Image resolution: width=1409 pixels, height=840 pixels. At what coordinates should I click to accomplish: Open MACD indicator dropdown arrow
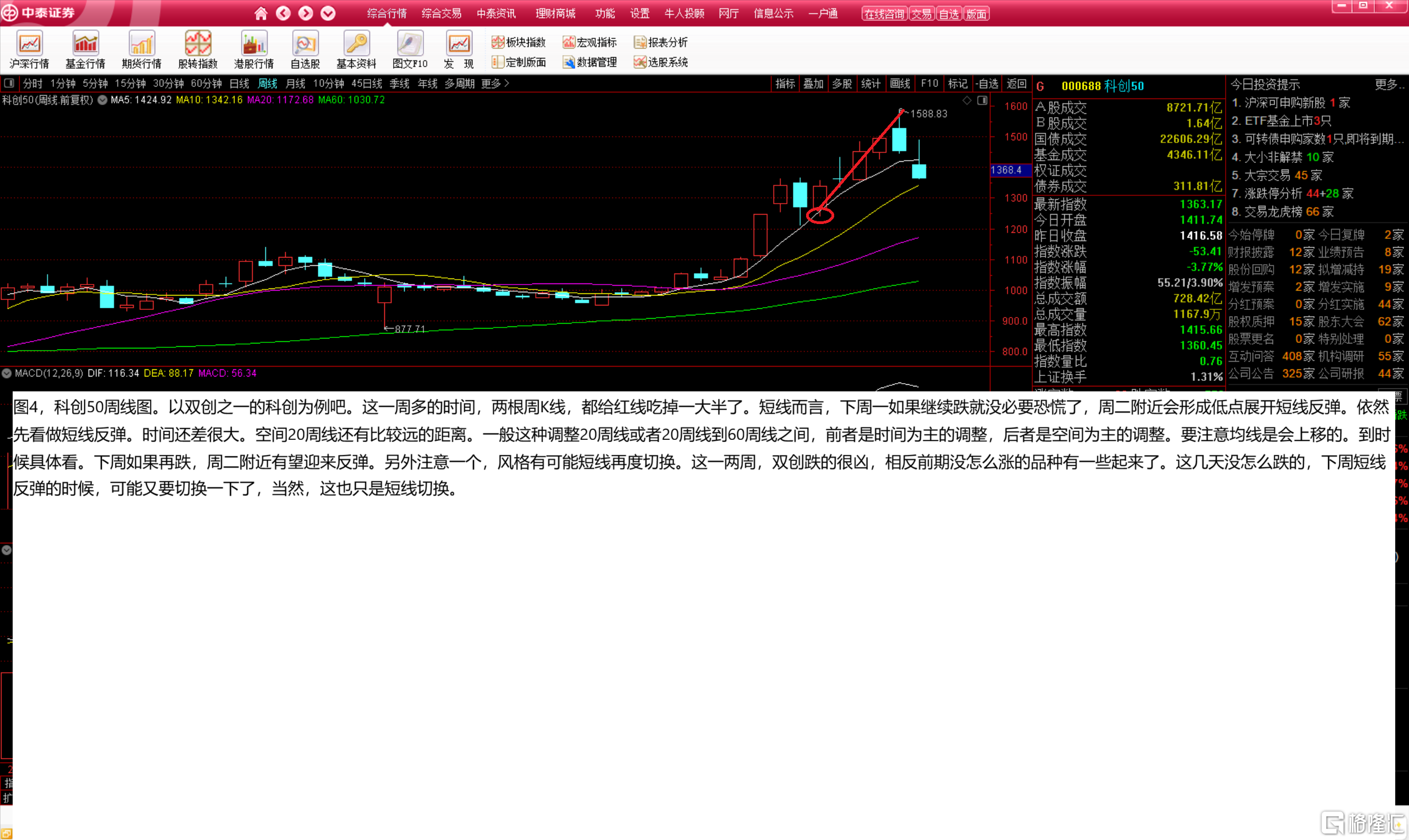point(7,373)
